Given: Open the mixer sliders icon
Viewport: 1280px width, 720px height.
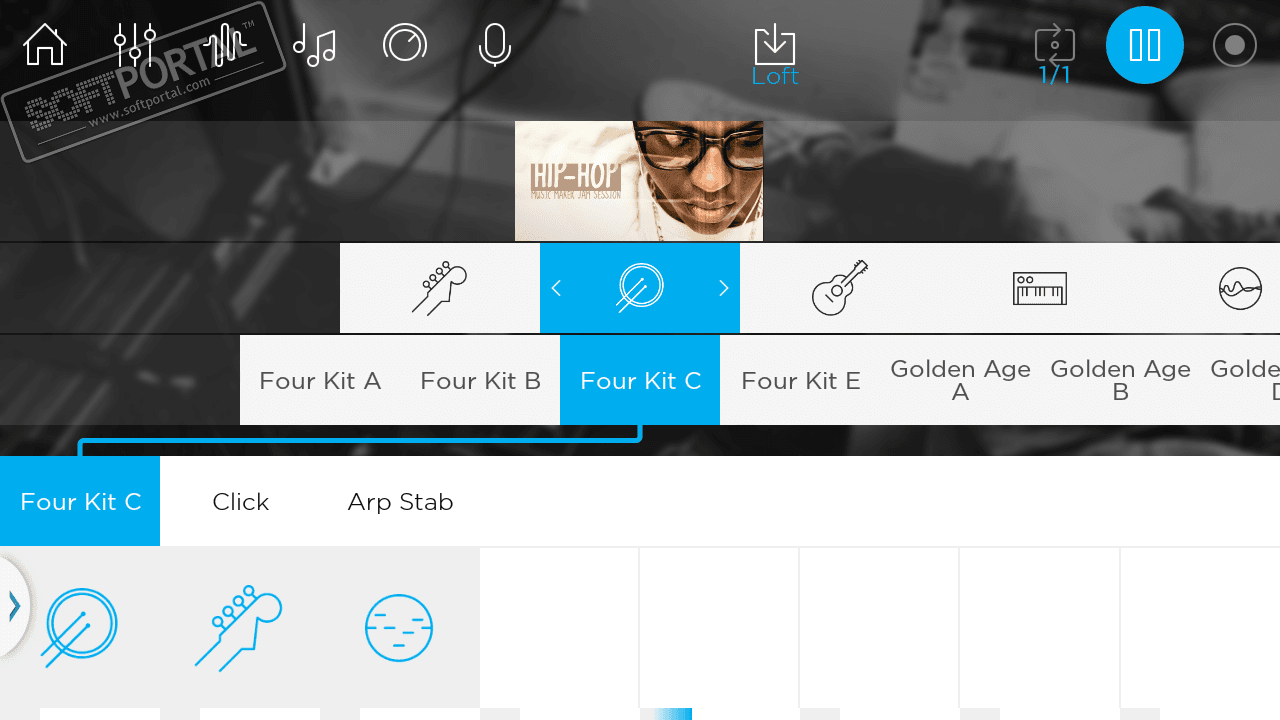Looking at the screenshot, I should (x=135, y=45).
